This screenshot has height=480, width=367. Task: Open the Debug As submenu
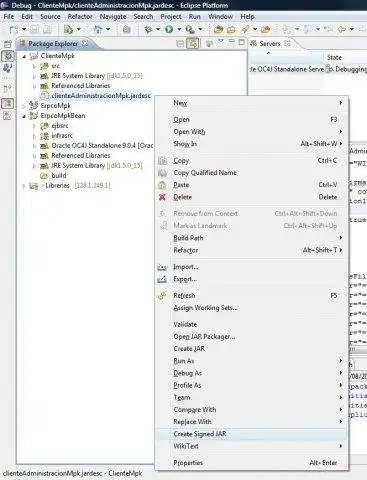(252, 373)
